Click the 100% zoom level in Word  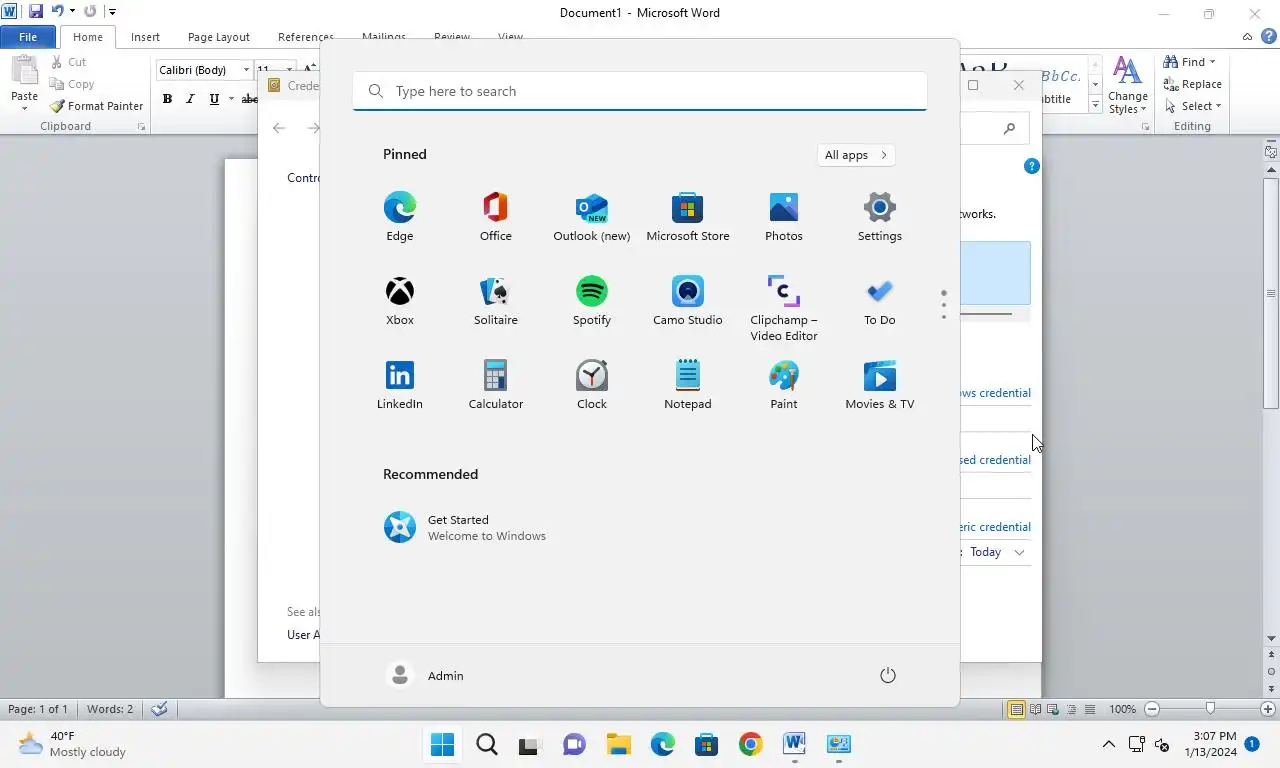point(1122,709)
